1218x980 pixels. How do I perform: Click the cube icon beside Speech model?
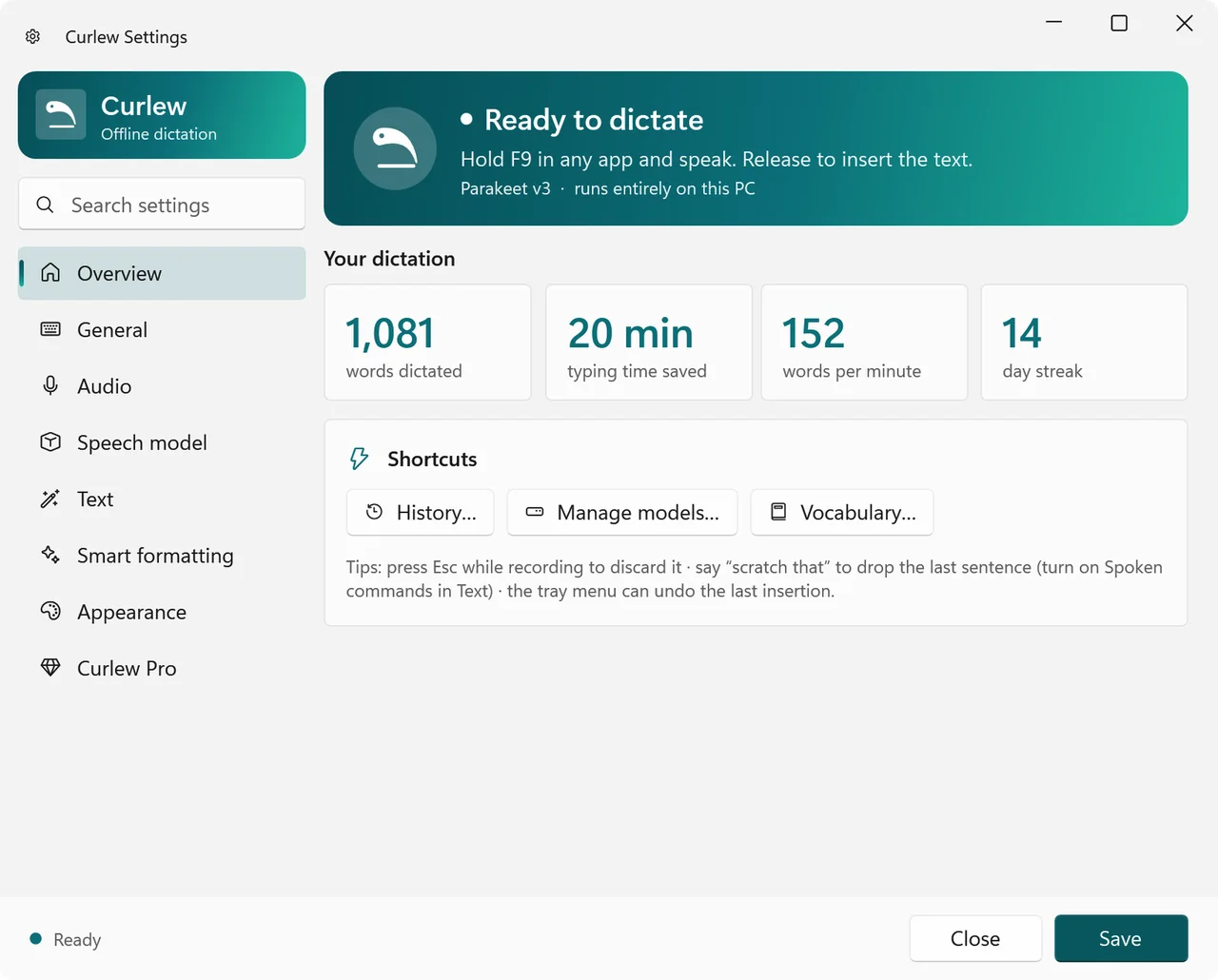point(50,441)
